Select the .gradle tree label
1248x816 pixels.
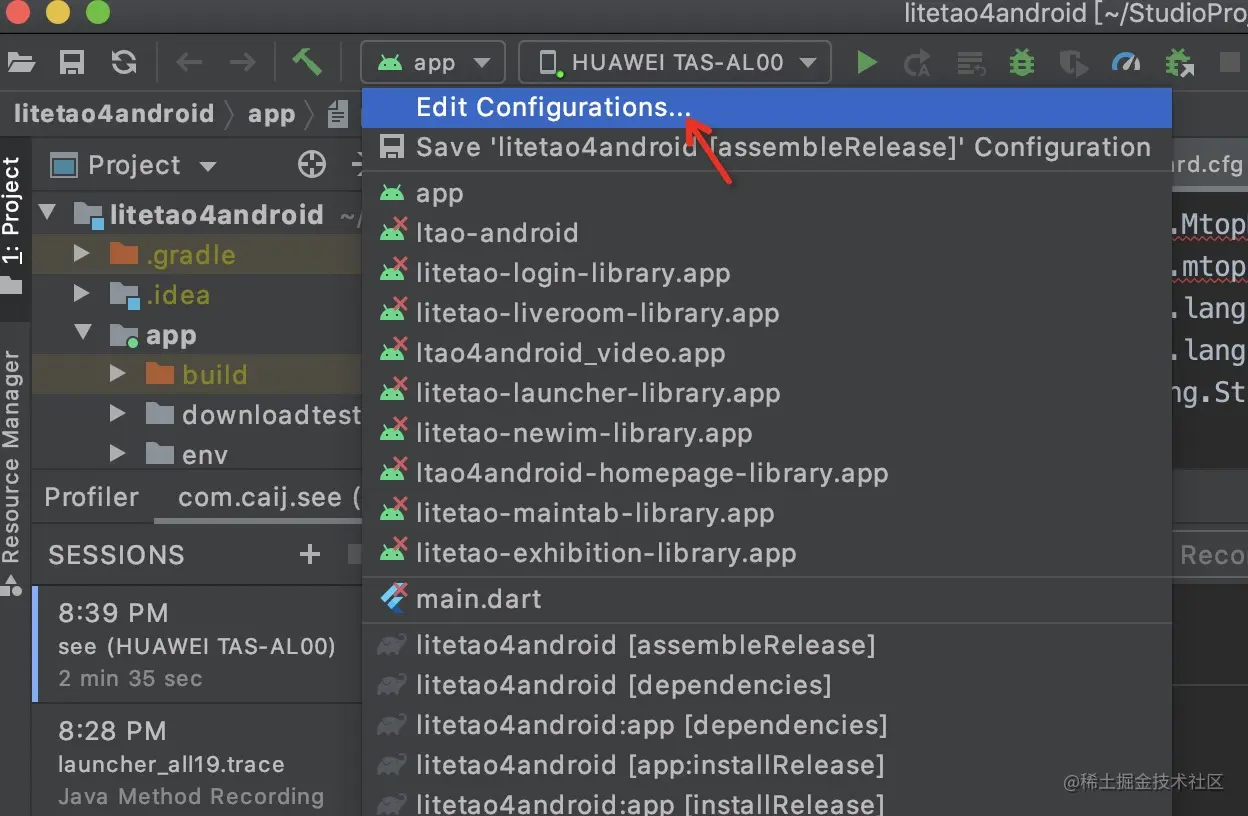click(190, 255)
